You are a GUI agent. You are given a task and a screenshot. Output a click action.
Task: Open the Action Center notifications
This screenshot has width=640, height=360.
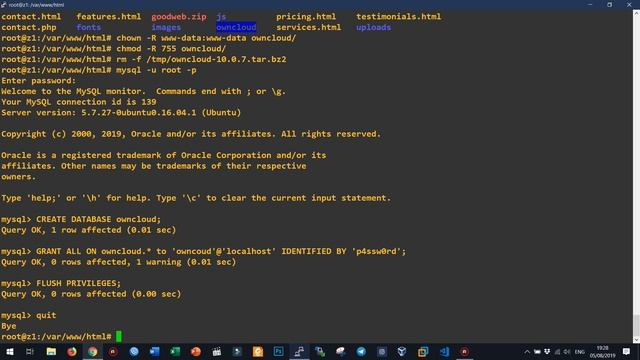627,351
